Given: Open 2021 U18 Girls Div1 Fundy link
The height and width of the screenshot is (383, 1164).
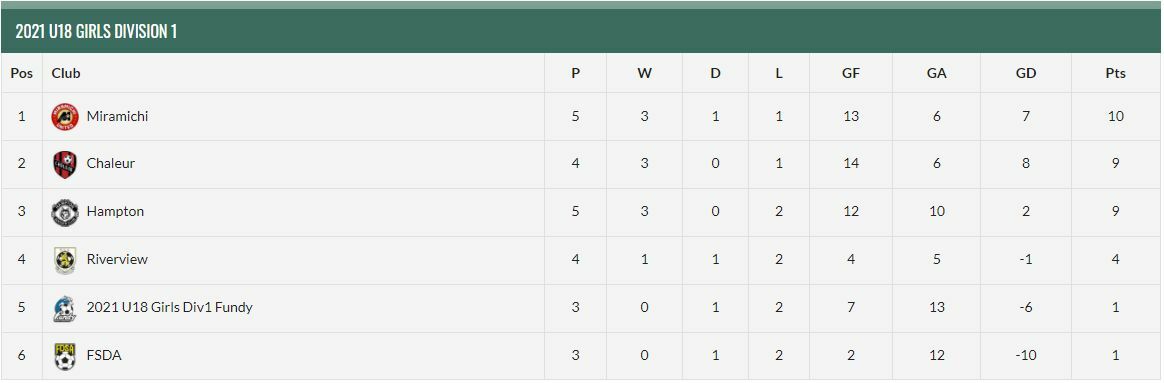Looking at the screenshot, I should 169,307.
